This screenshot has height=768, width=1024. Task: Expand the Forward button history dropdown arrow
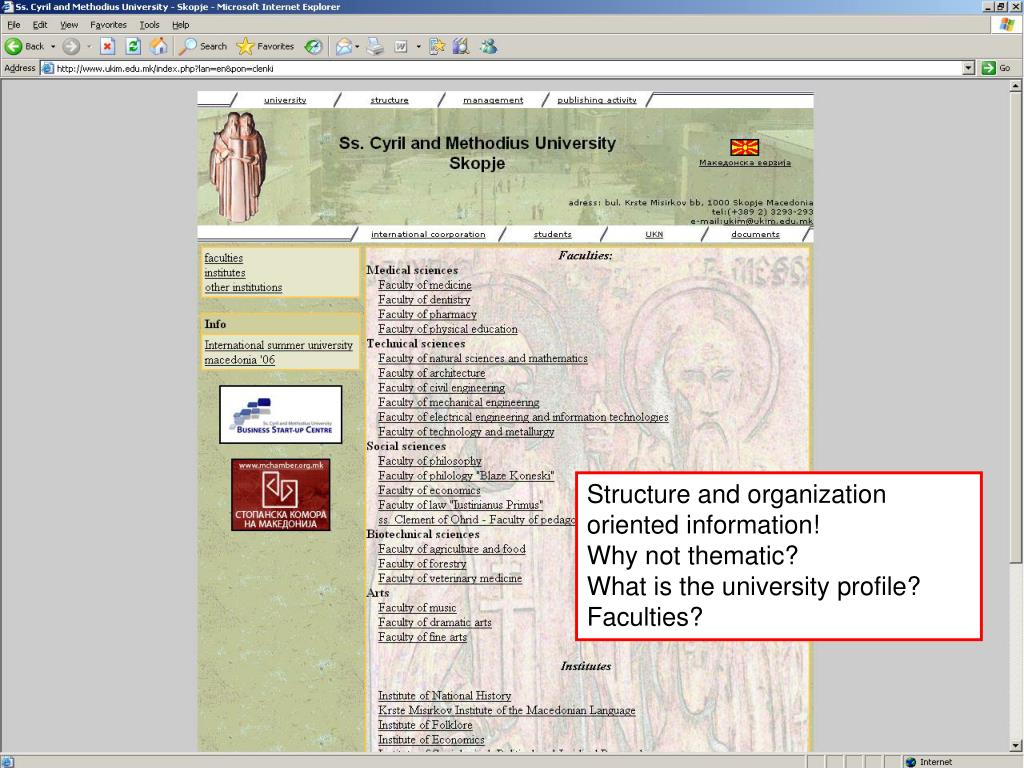pos(89,46)
